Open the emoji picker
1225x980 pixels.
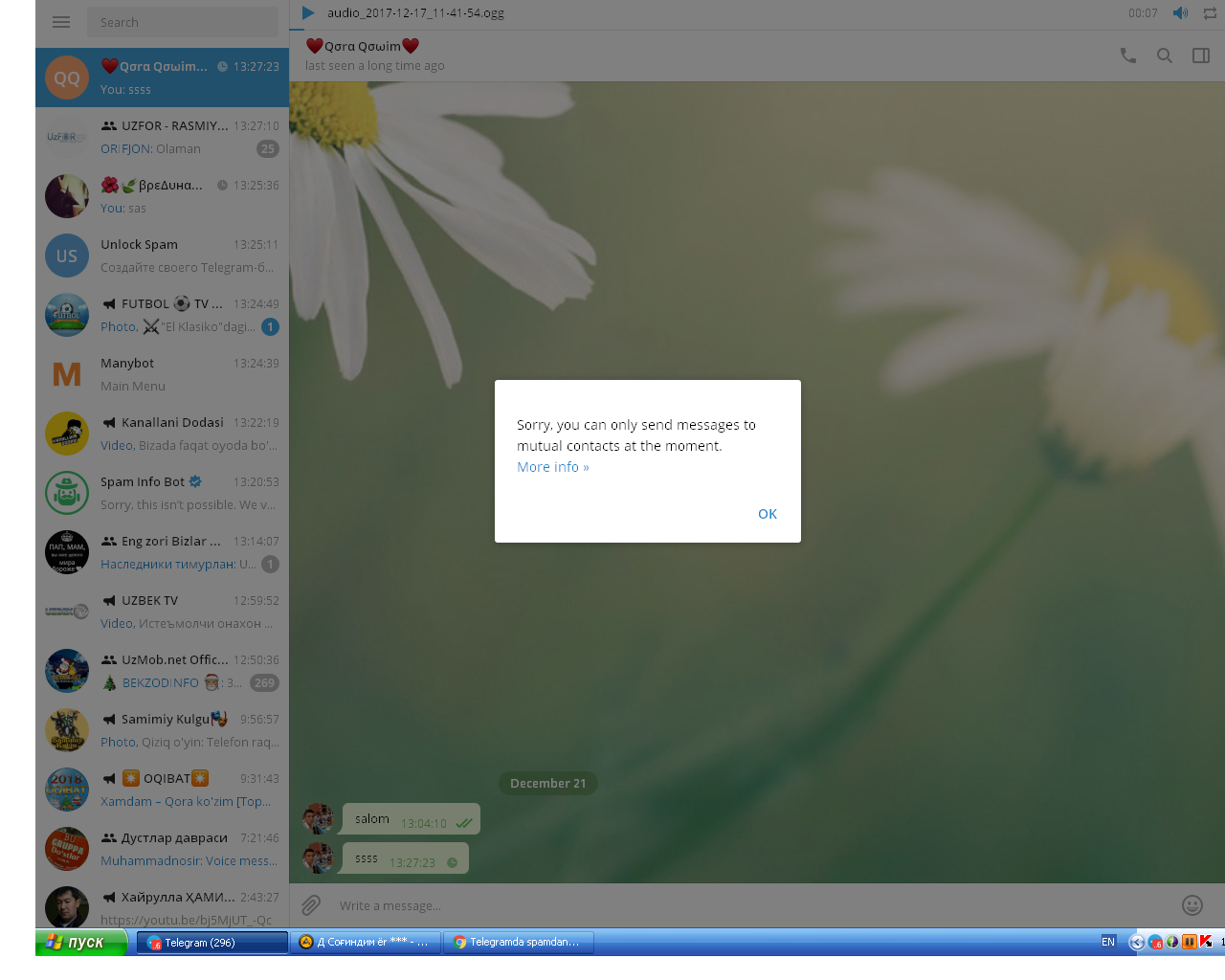point(1192,905)
